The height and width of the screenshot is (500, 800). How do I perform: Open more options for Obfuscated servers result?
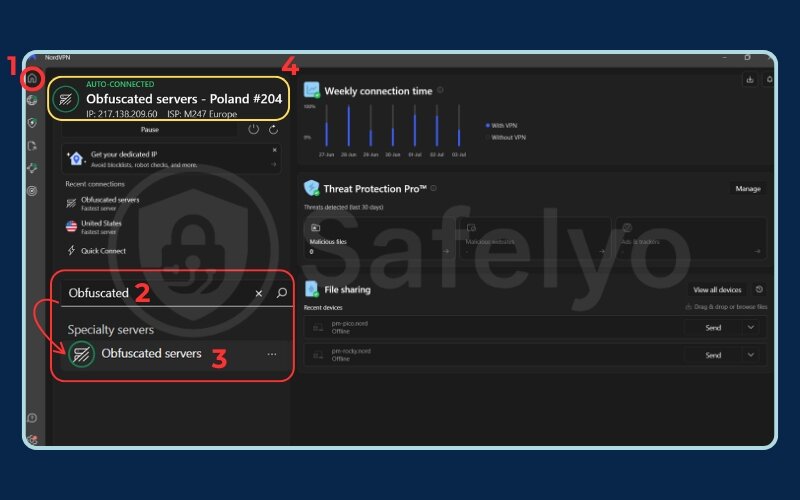(272, 354)
